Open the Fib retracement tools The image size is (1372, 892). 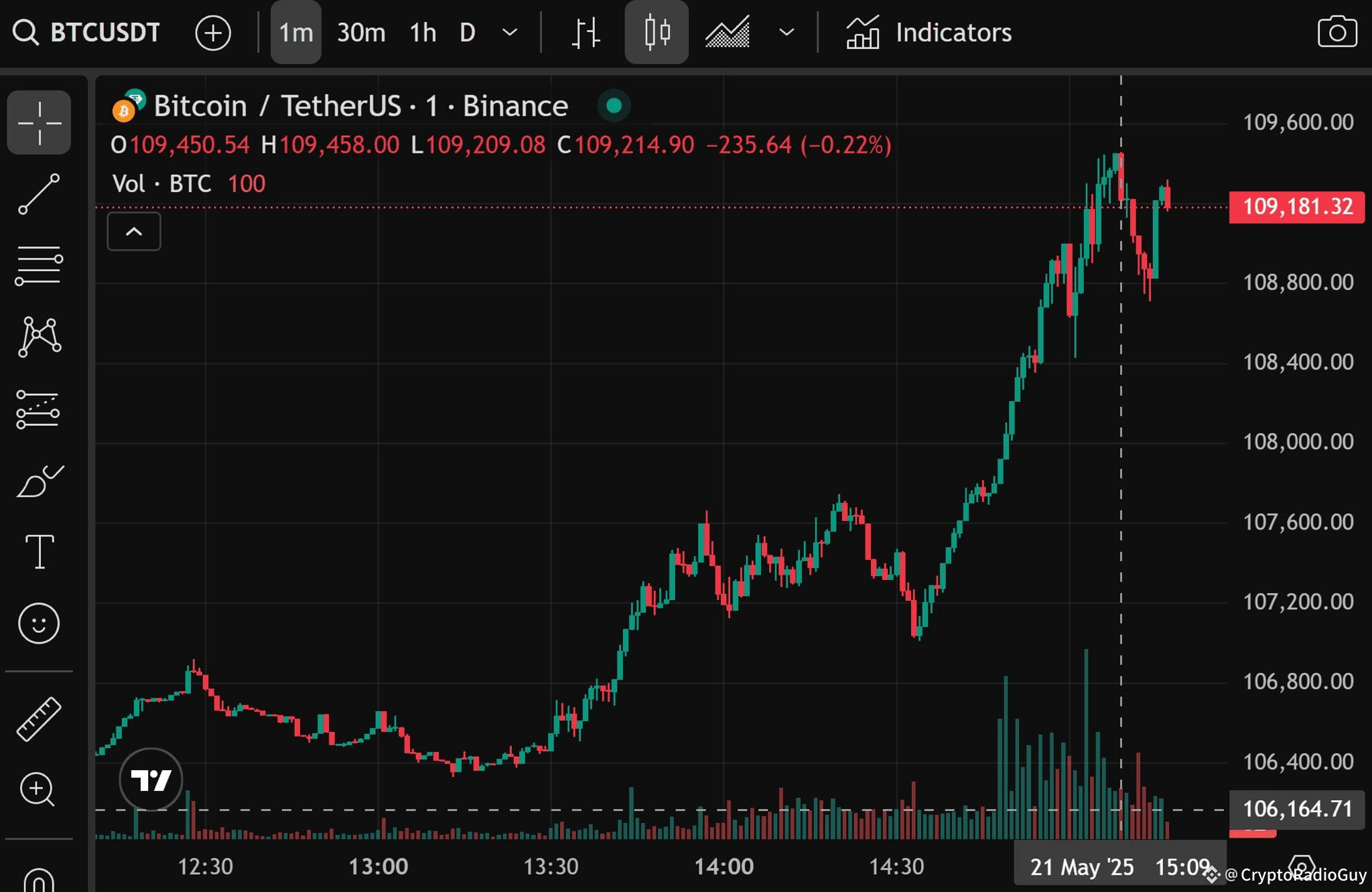[39, 265]
